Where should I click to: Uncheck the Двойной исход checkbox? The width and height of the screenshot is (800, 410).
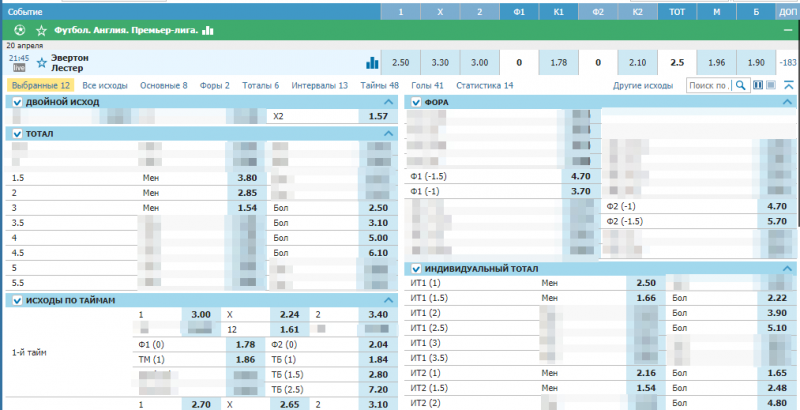pyautogui.click(x=16, y=102)
